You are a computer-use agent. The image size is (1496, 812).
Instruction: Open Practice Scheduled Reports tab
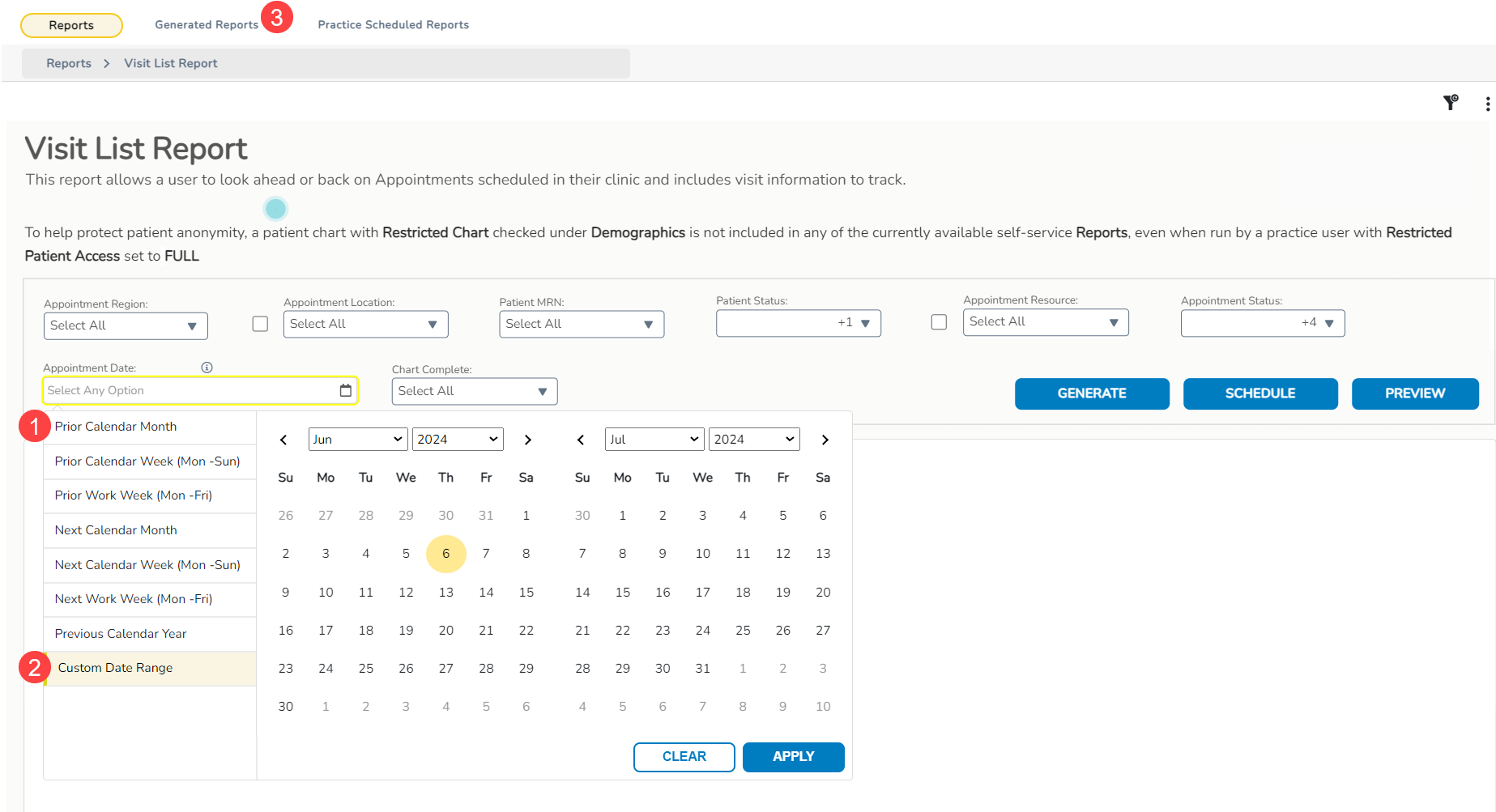[393, 25]
